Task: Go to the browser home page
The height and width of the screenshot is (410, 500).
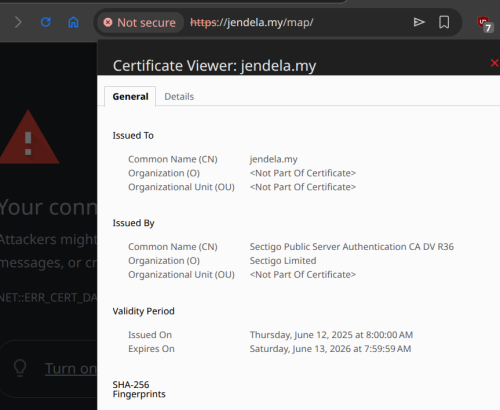Action: click(x=73, y=22)
